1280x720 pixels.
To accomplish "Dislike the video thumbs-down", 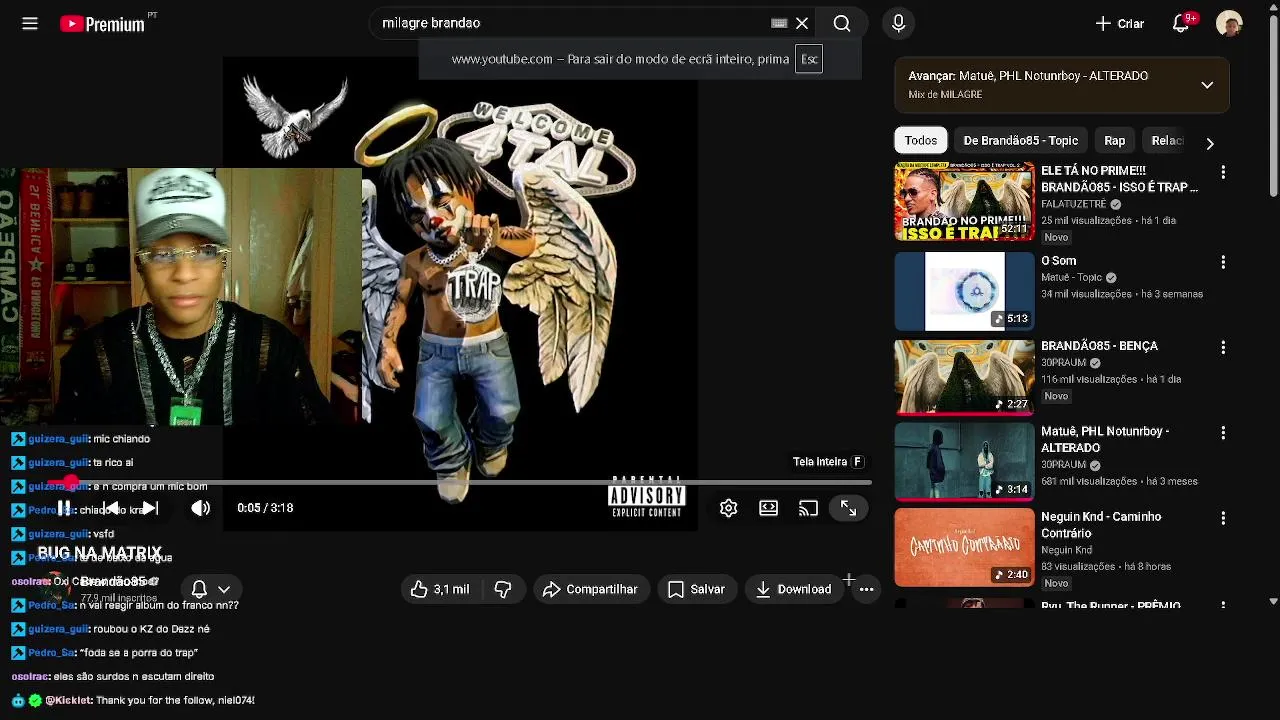I will coord(503,590).
